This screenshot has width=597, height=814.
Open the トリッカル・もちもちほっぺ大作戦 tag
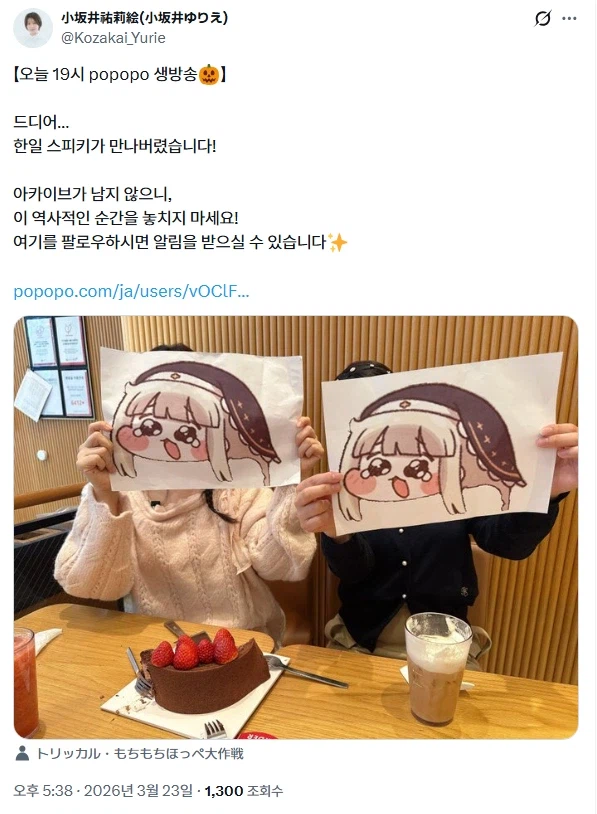(139, 753)
